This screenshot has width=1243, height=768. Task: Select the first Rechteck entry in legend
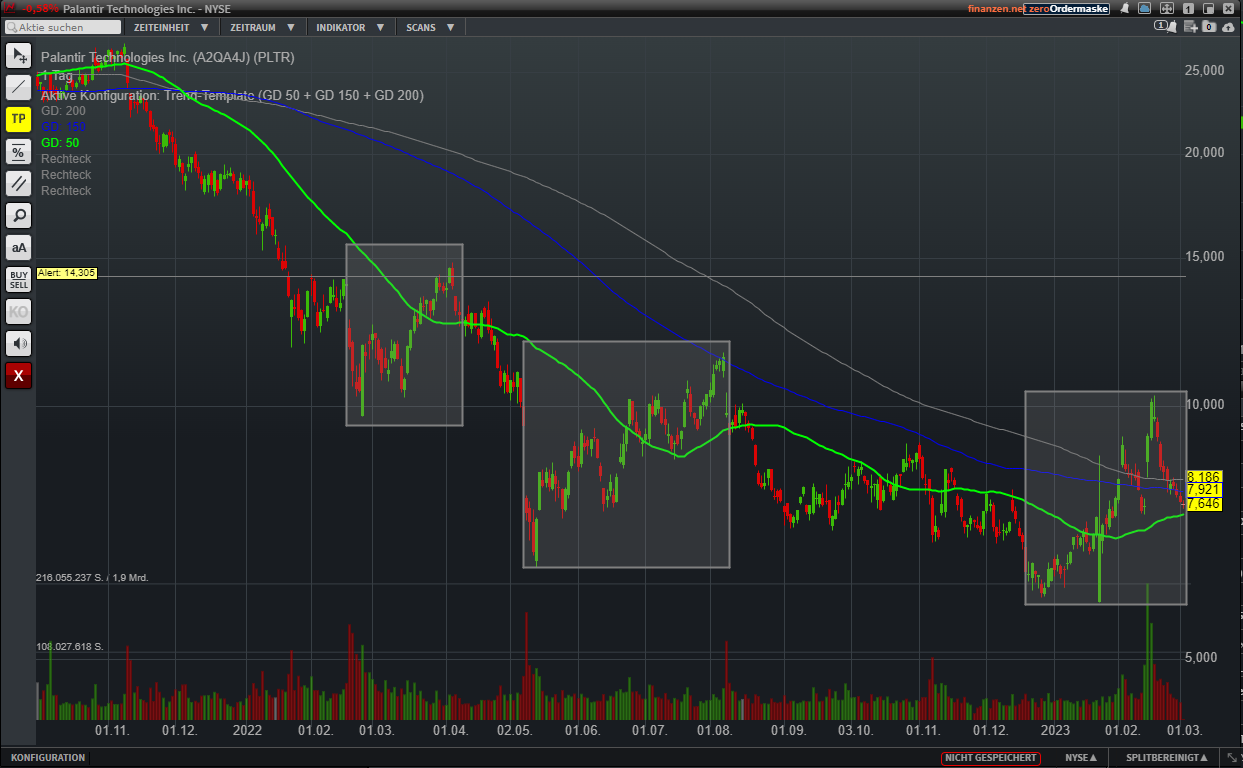[x=66, y=159]
